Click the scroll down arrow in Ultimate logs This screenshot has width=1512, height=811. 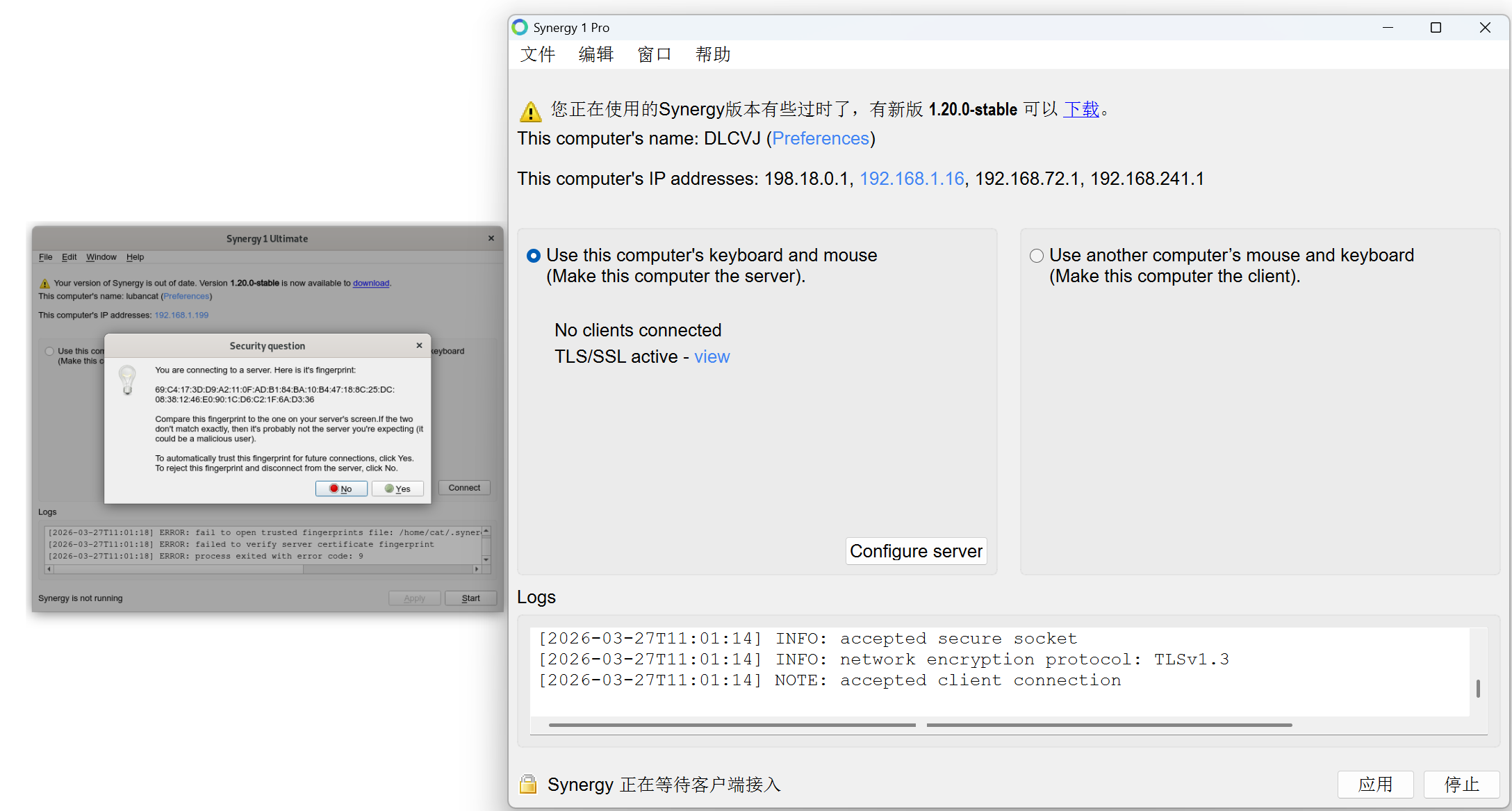point(486,559)
